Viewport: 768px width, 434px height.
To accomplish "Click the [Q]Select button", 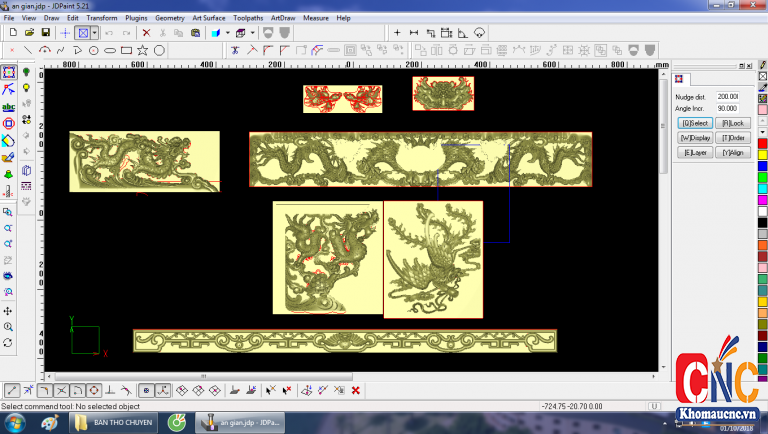I will [694, 122].
